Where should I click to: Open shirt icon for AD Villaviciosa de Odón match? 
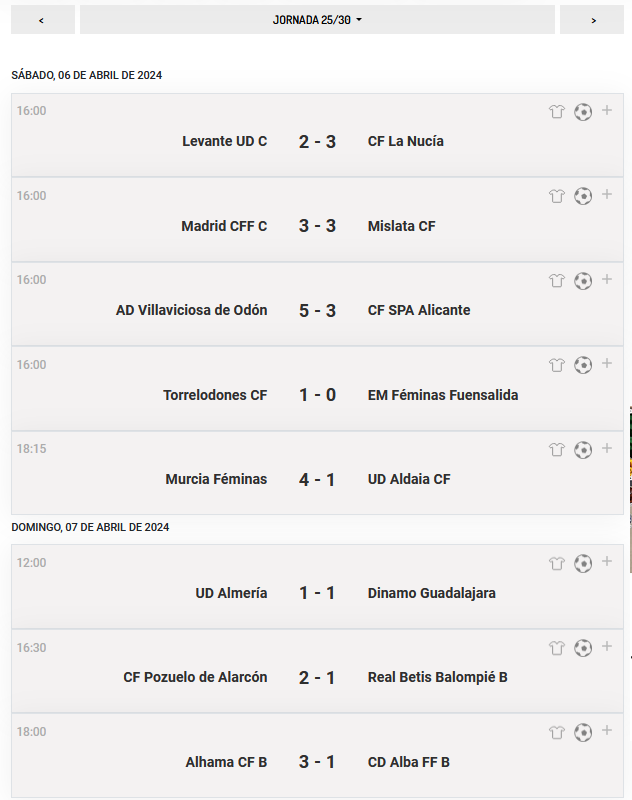pos(557,281)
